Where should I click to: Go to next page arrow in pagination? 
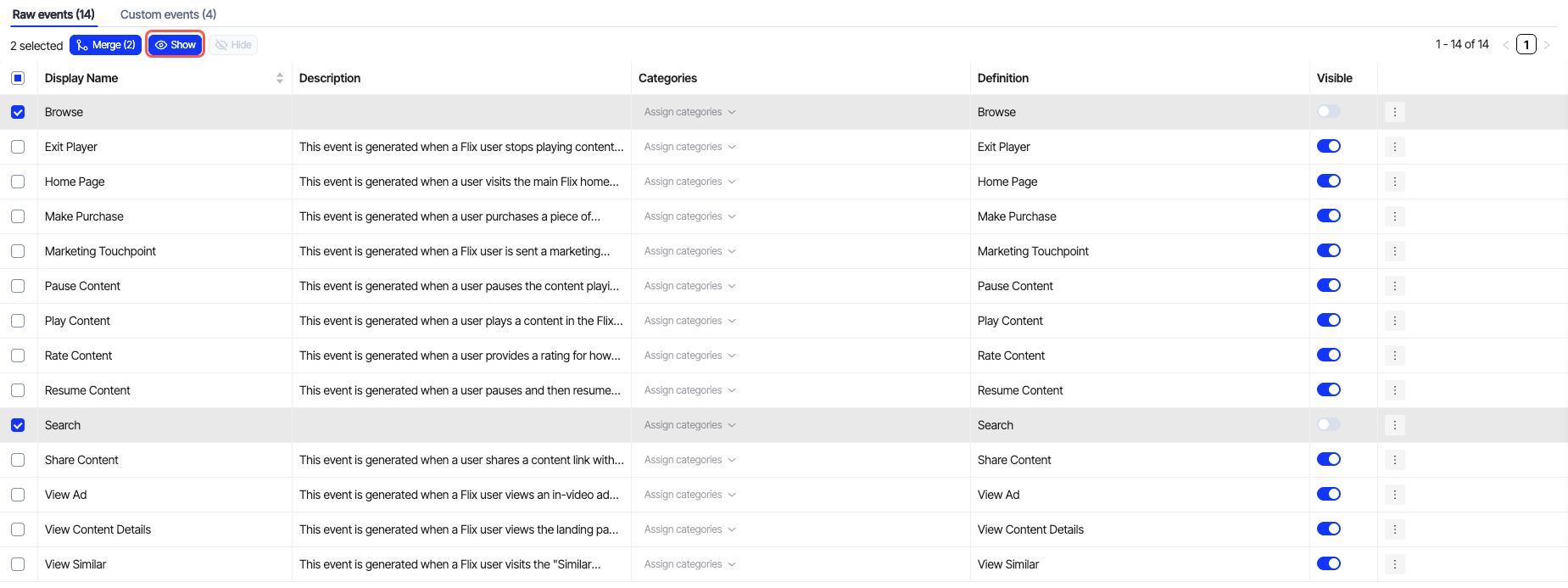click(x=1547, y=45)
